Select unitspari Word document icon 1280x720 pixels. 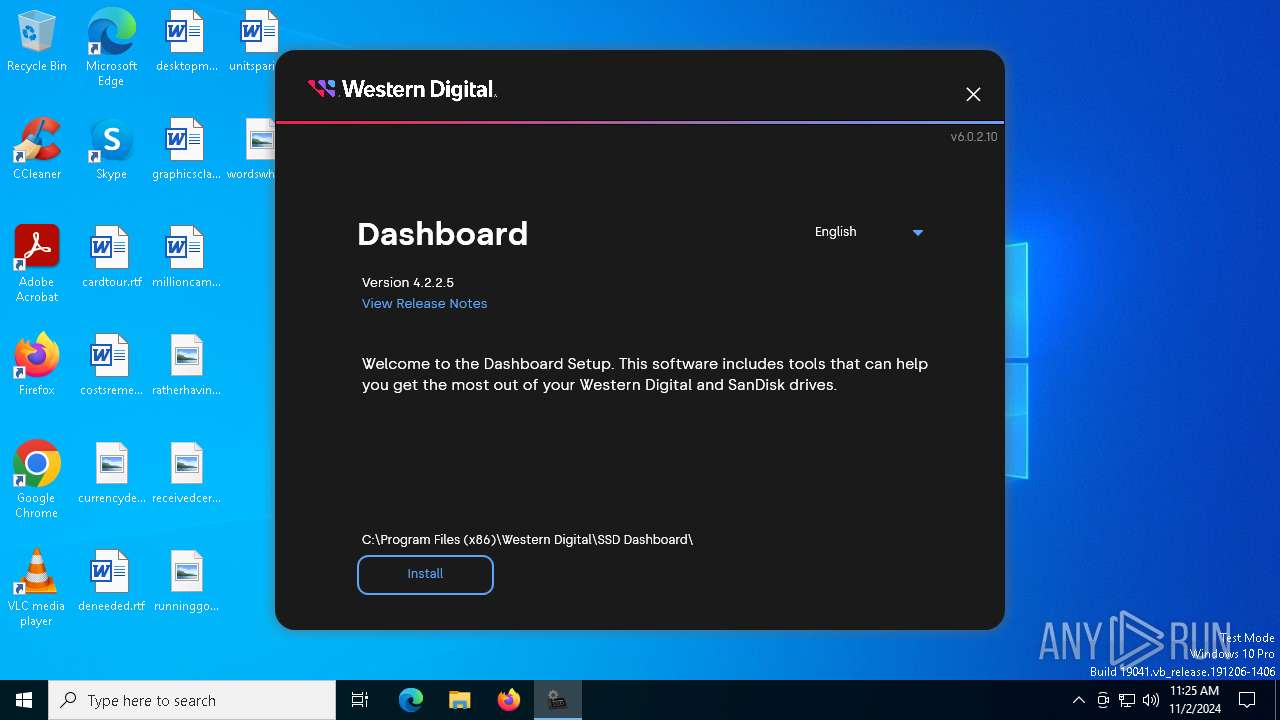(254, 42)
